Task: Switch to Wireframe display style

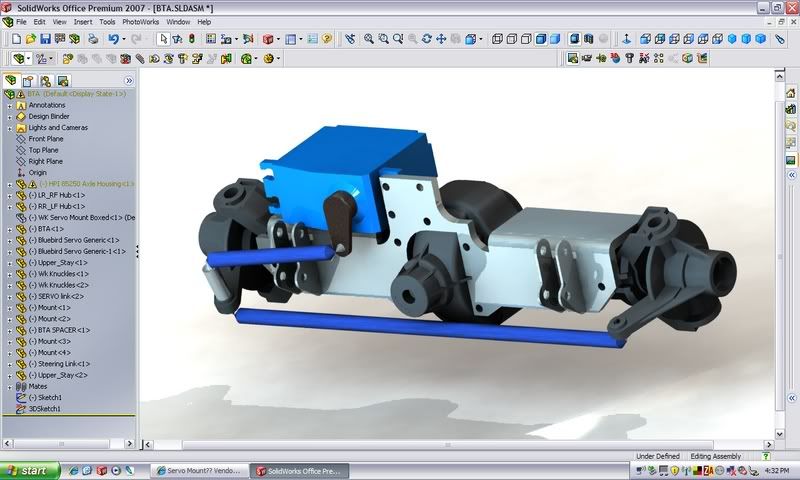Action: point(497,39)
